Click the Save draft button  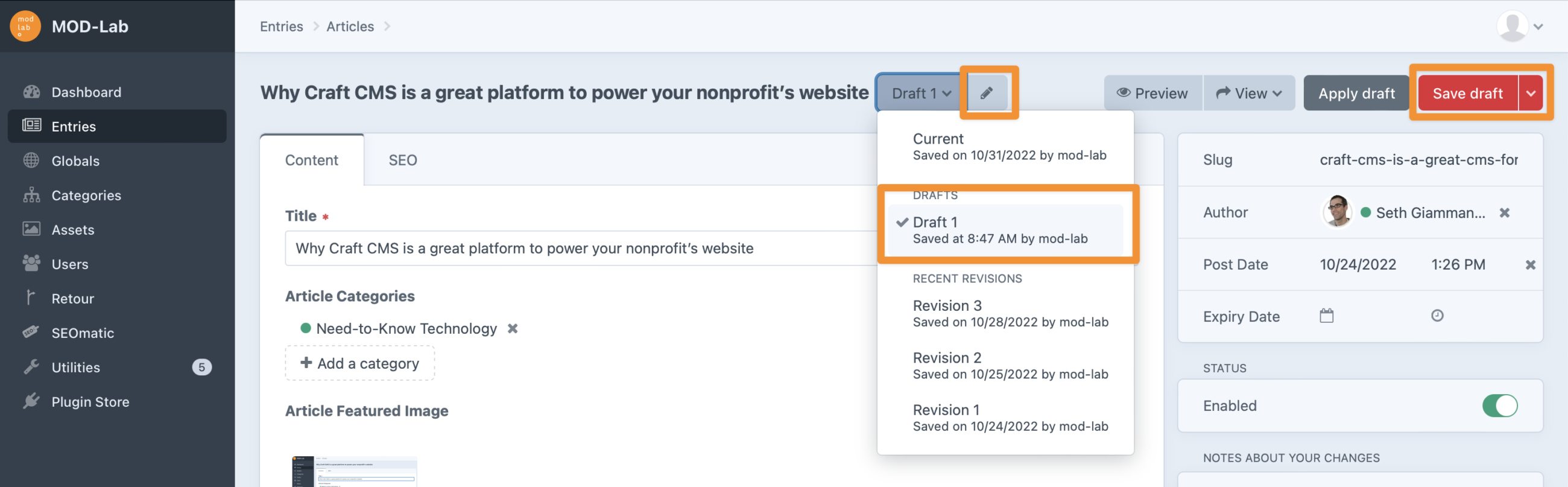[1467, 93]
